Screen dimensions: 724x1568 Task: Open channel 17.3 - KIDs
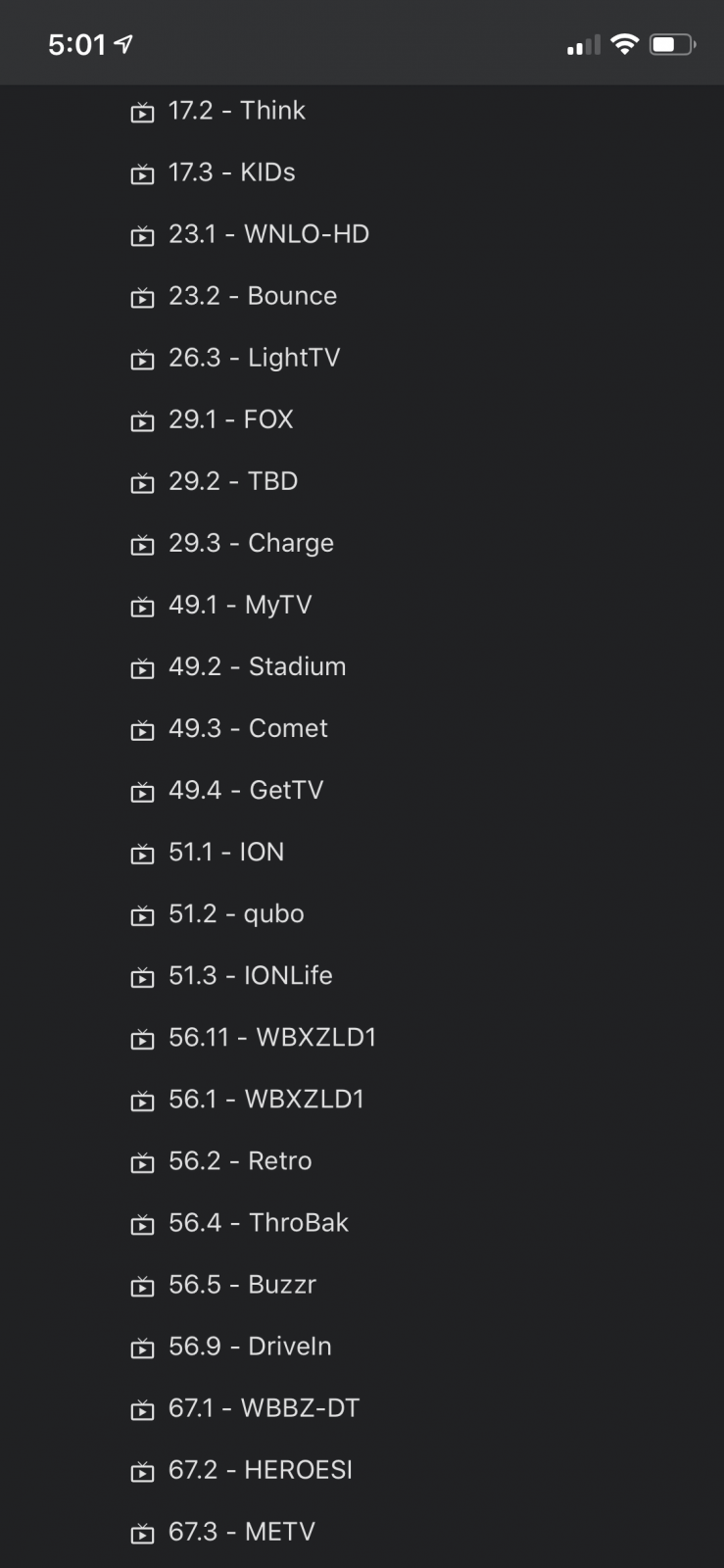pos(231,172)
